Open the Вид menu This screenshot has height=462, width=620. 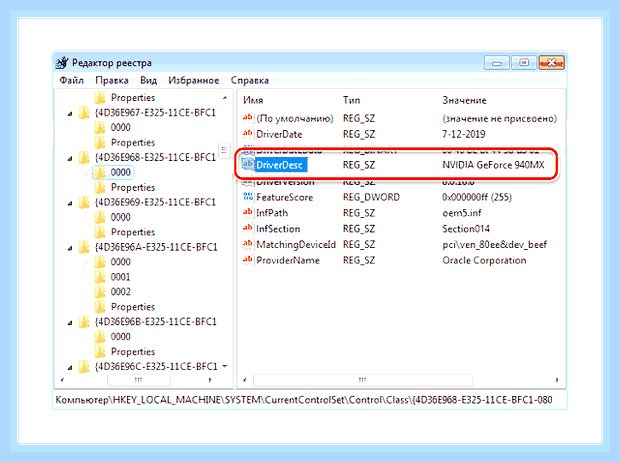pyautogui.click(x=148, y=80)
